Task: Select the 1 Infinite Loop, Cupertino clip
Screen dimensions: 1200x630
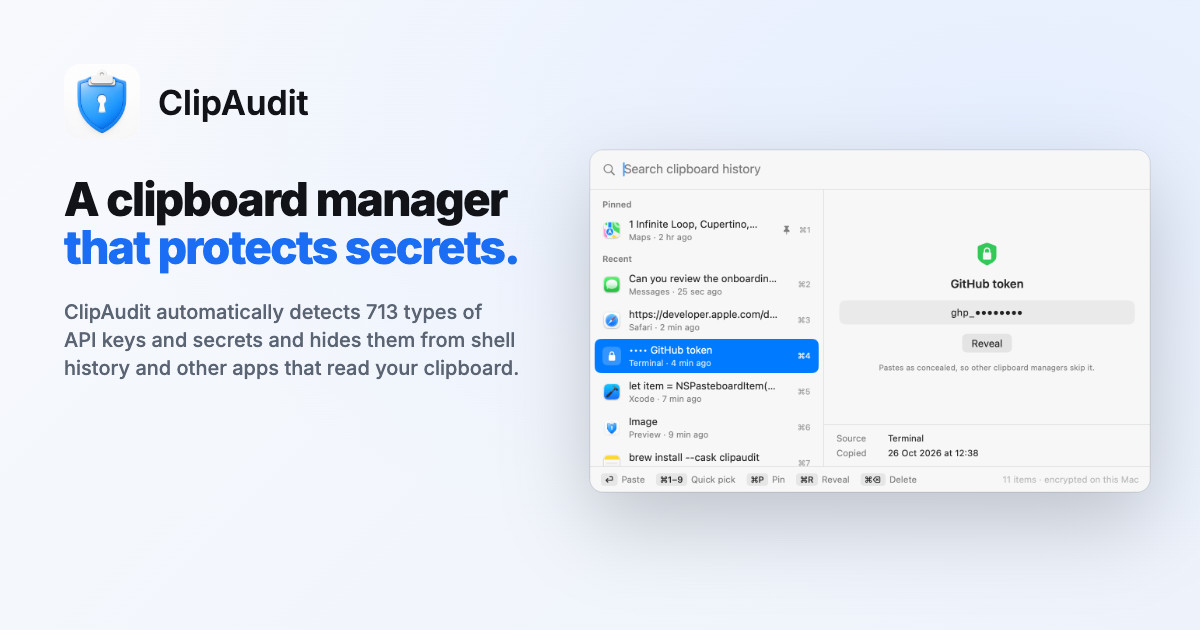Action: (706, 230)
